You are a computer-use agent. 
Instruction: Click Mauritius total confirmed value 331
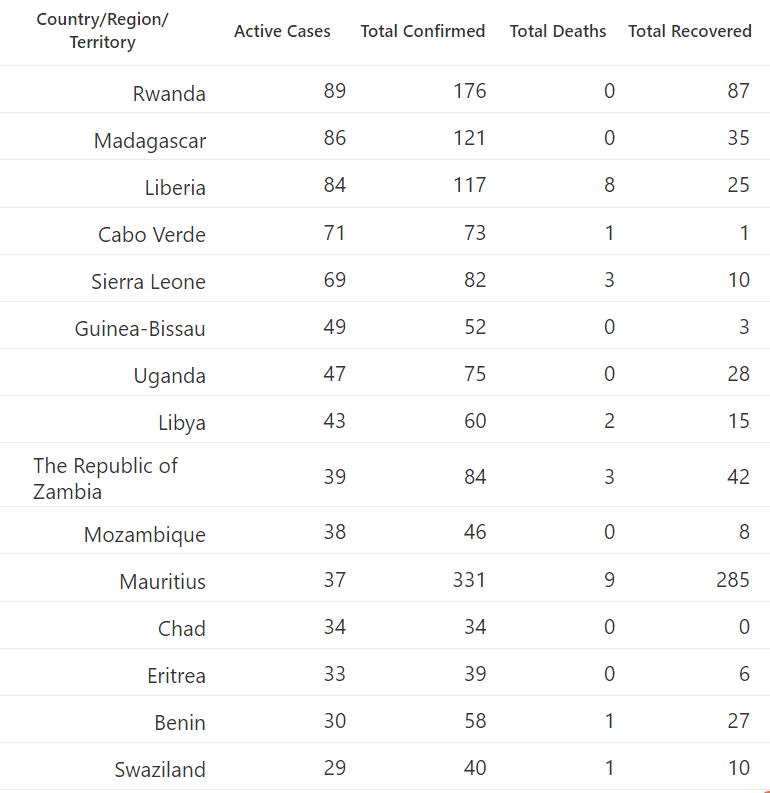pyautogui.click(x=469, y=580)
